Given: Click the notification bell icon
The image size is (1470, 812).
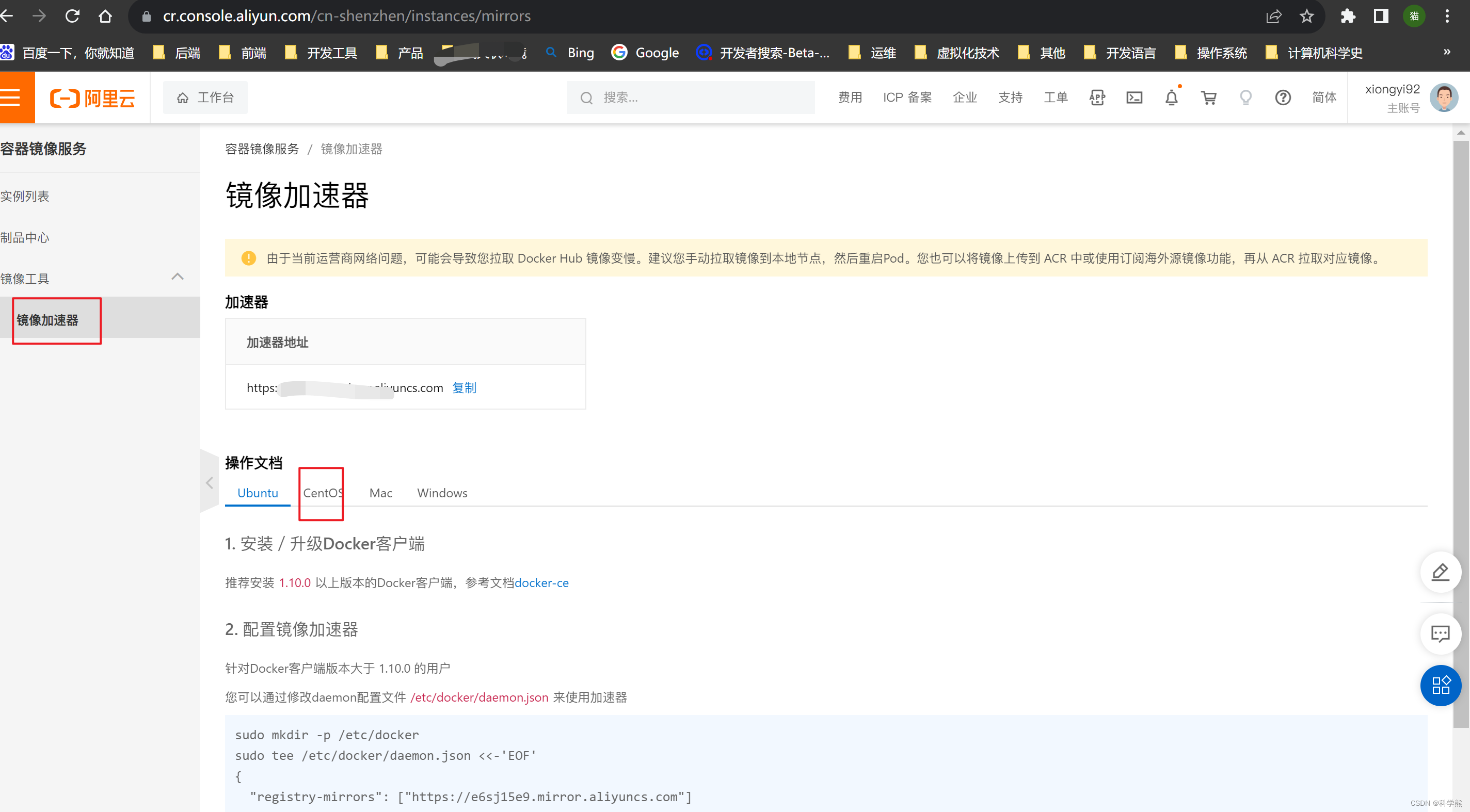Looking at the screenshot, I should coord(1170,97).
